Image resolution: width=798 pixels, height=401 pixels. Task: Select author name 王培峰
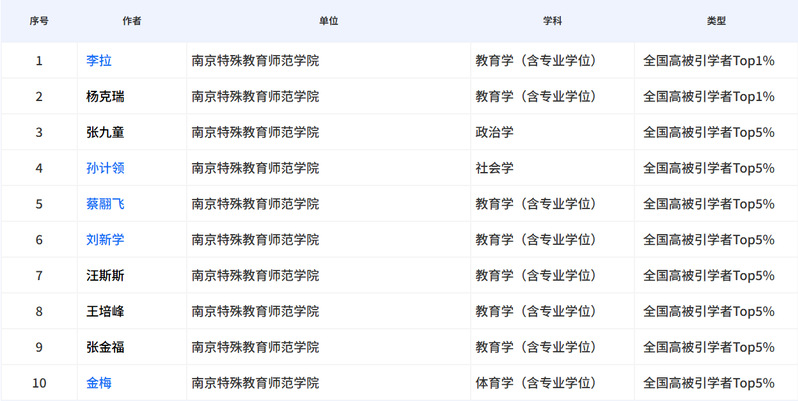[105, 312]
